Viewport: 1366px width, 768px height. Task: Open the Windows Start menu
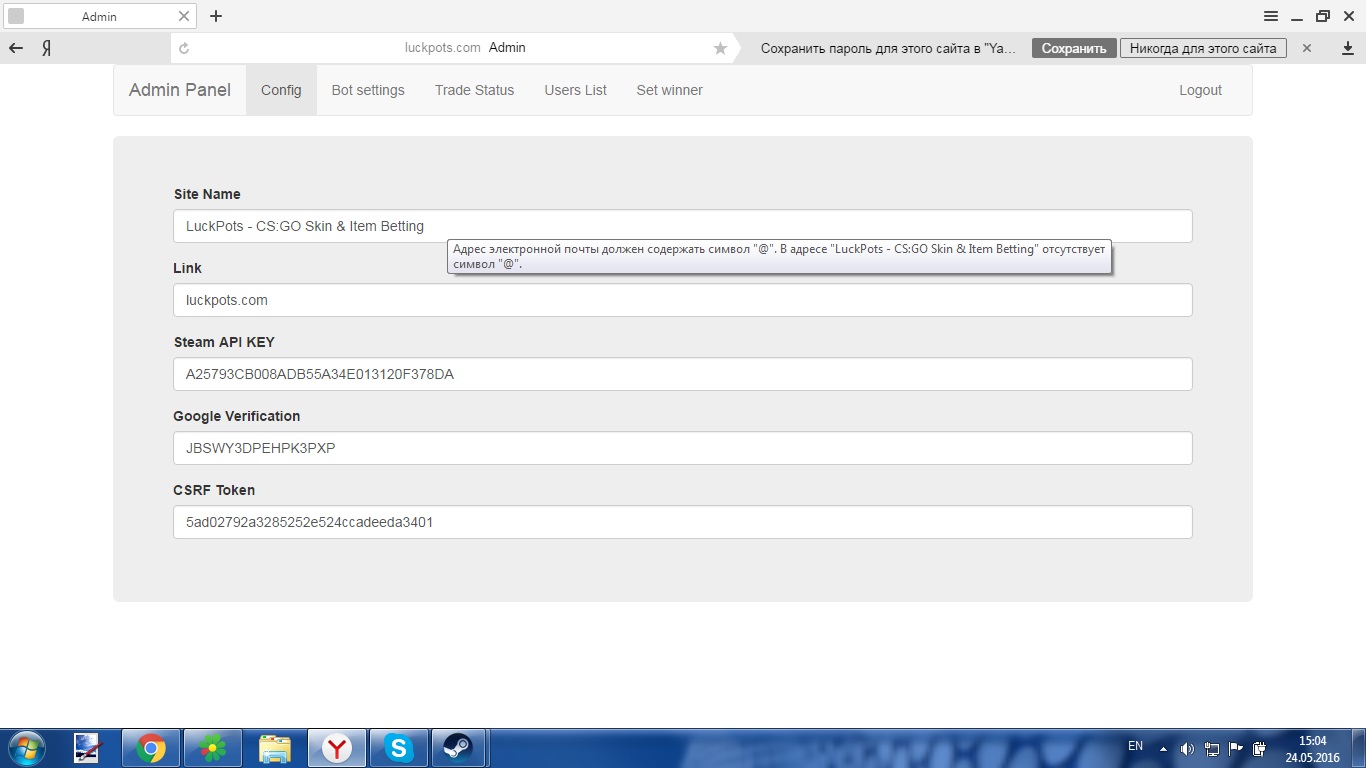point(26,748)
